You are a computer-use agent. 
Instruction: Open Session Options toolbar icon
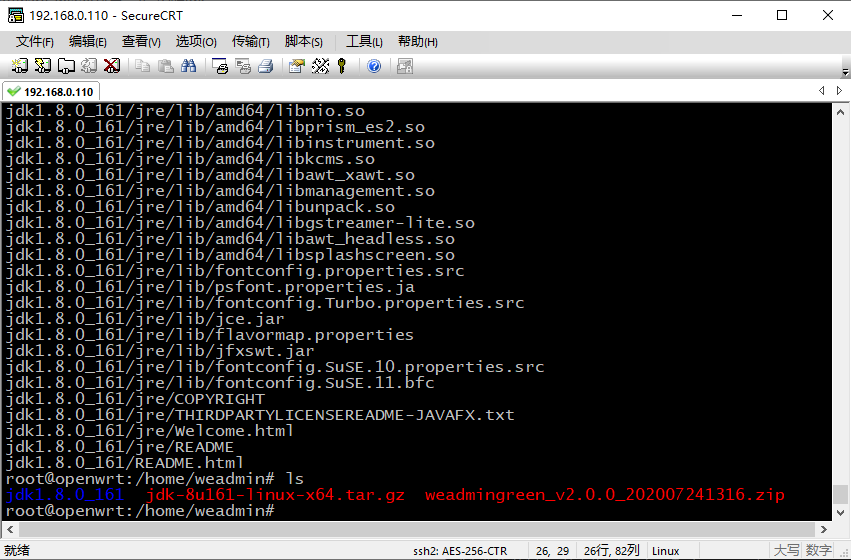296,66
